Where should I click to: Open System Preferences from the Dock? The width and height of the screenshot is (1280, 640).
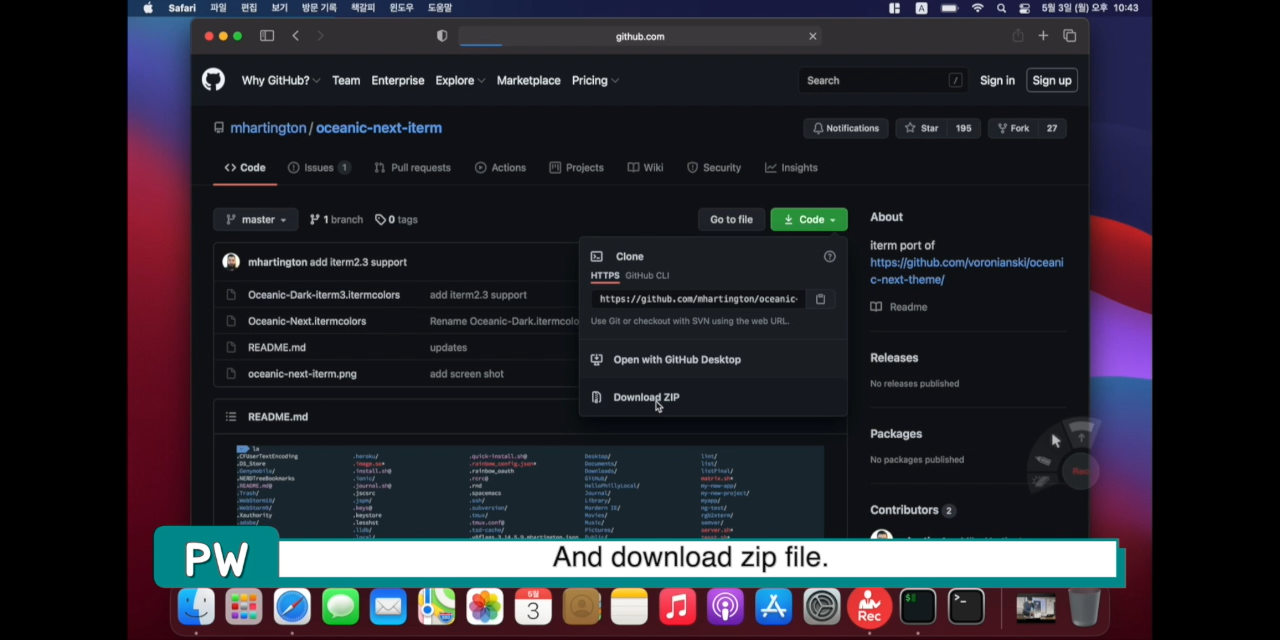tap(822, 606)
